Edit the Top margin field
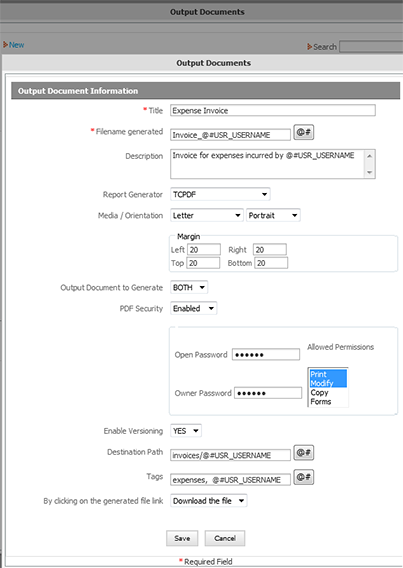The image size is (403, 568). 203,263
